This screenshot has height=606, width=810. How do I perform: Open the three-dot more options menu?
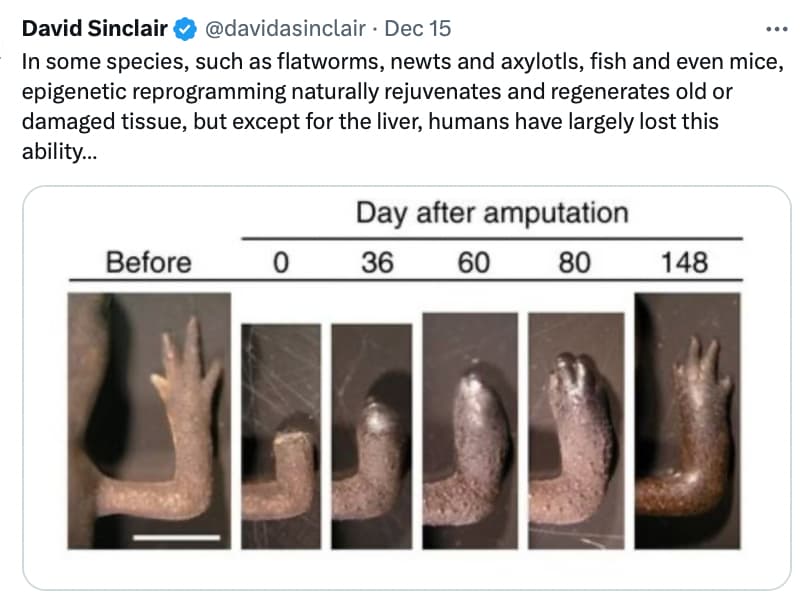pos(776,29)
